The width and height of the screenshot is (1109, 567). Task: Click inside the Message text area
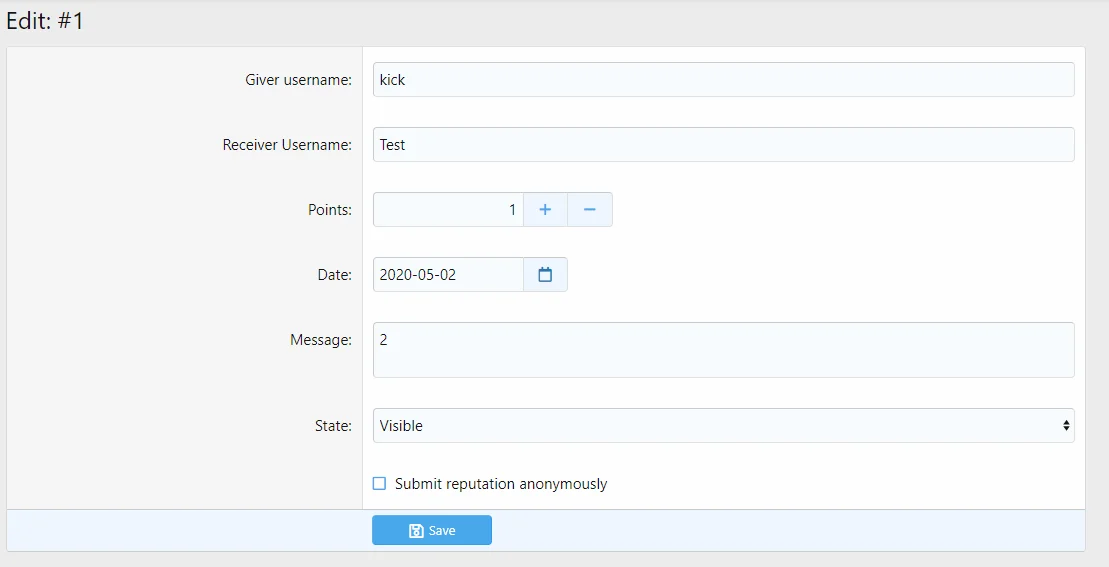point(724,350)
